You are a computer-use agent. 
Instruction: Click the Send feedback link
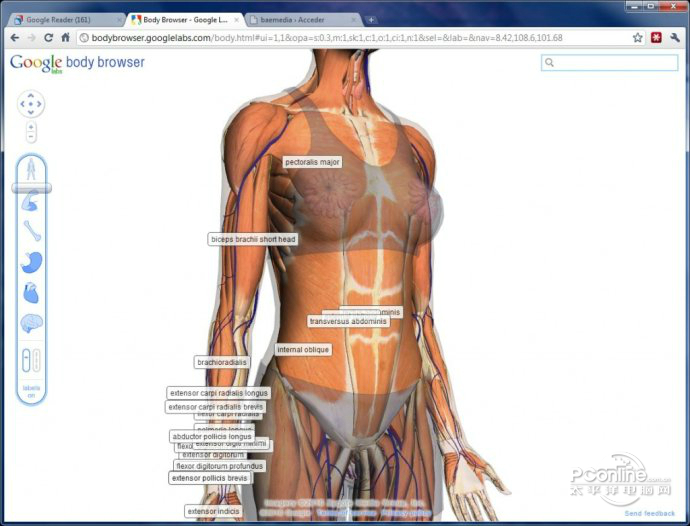(x=650, y=513)
